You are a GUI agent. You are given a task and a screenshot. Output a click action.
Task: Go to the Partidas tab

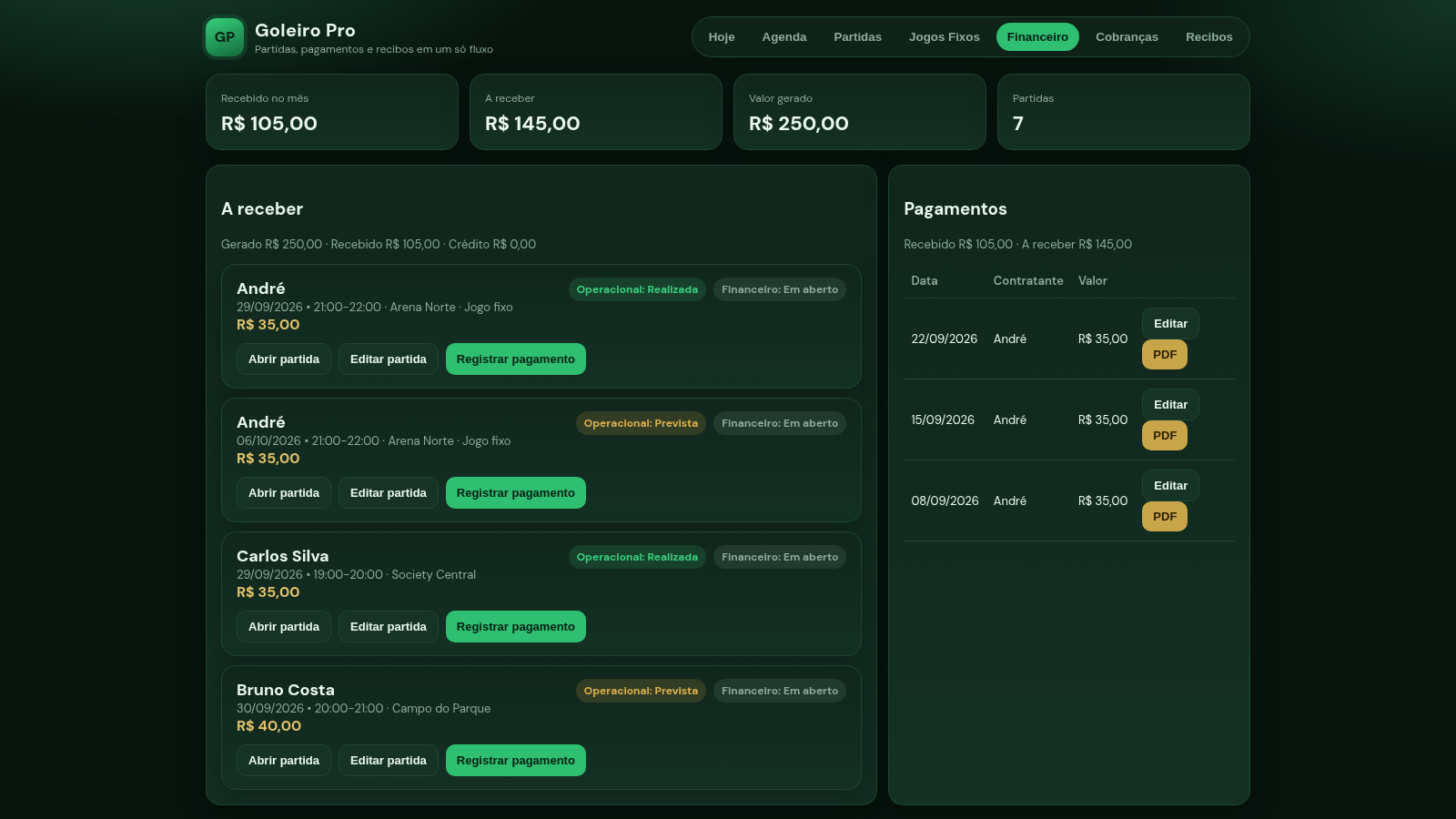tap(858, 37)
